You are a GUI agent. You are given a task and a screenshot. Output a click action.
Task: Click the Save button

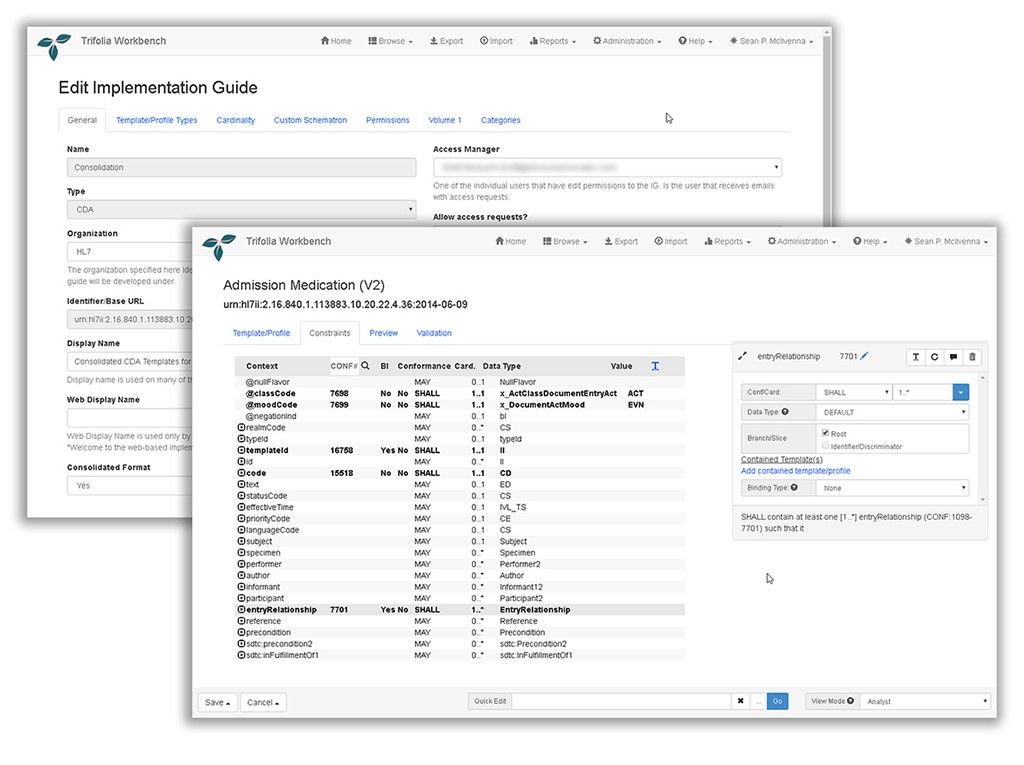click(x=217, y=702)
